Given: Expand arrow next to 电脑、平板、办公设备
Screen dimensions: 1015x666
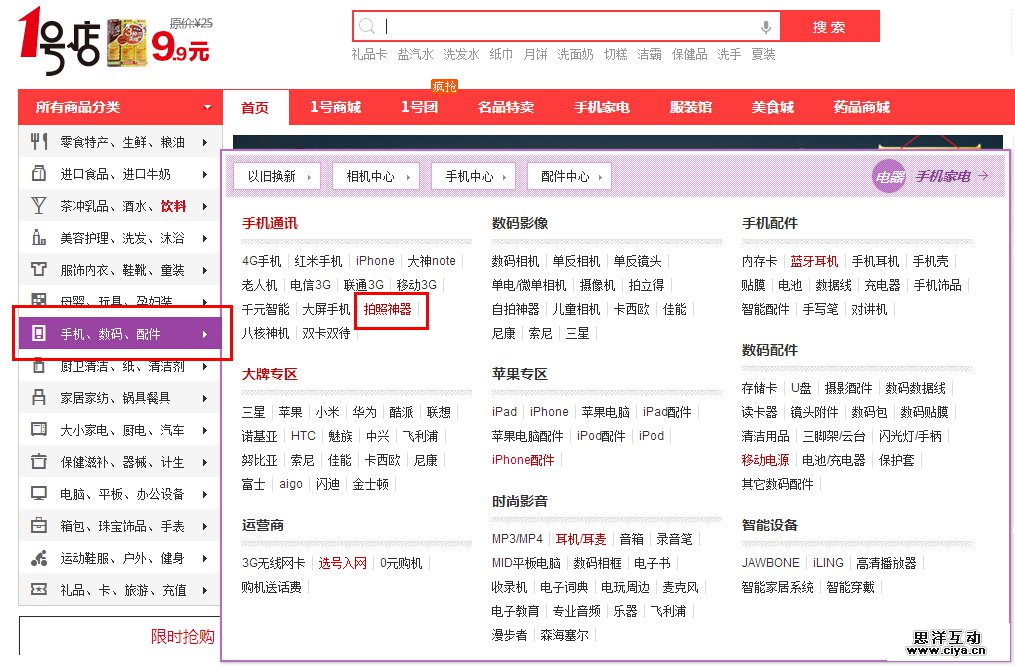Looking at the screenshot, I should [205, 494].
